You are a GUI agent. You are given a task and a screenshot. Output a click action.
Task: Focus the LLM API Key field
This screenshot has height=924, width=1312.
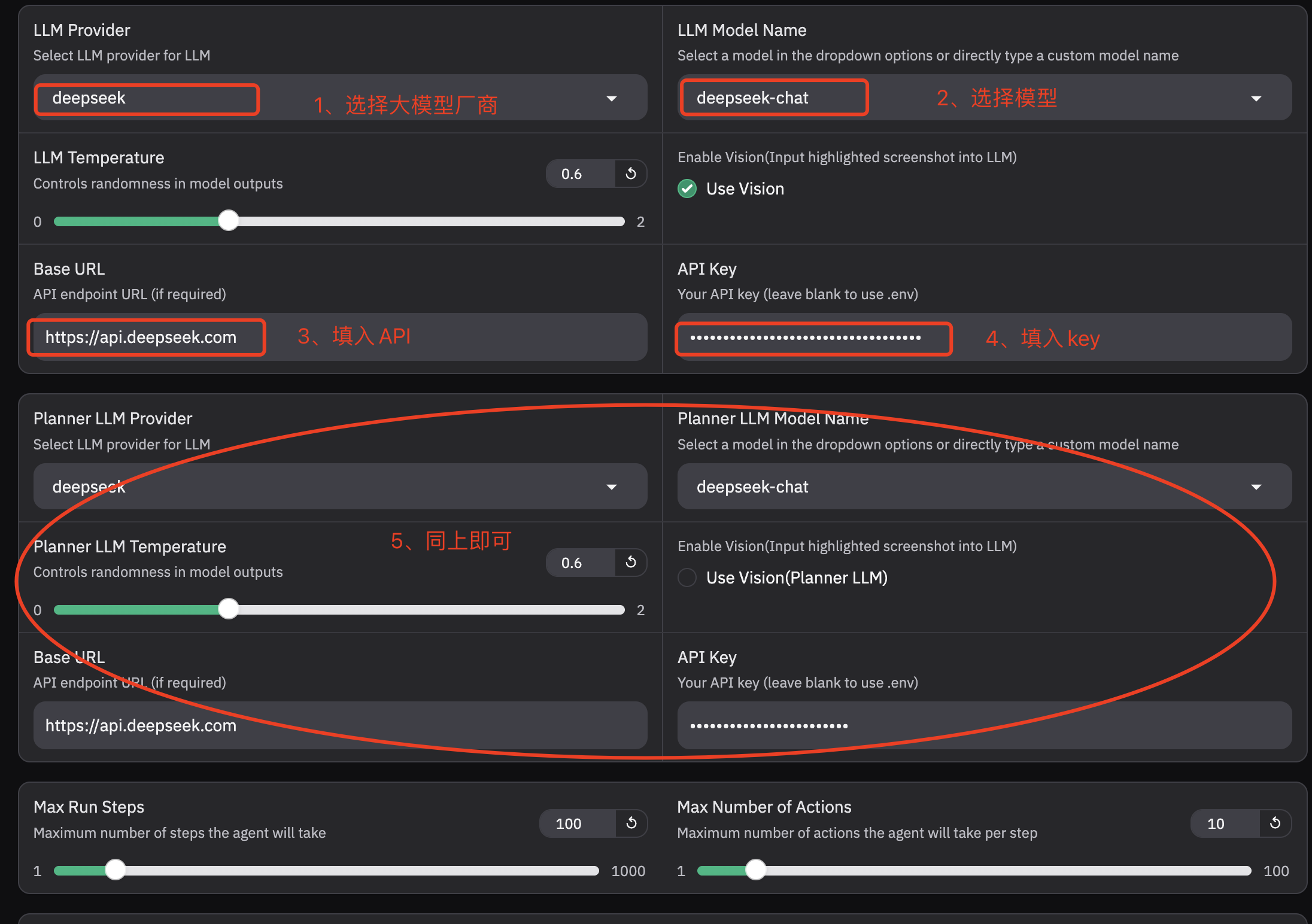pos(984,337)
